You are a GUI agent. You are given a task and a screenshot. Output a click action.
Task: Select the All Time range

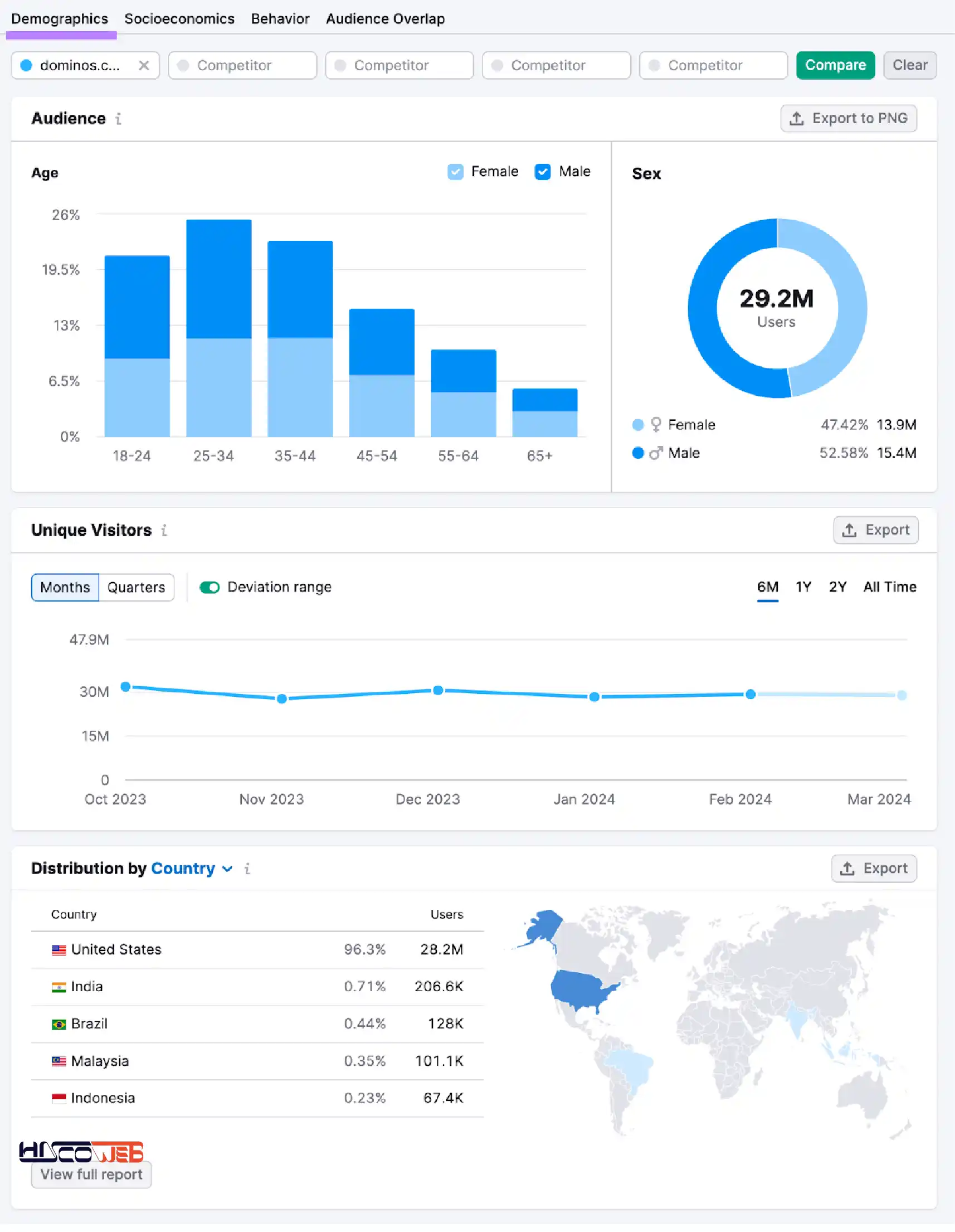pos(890,587)
